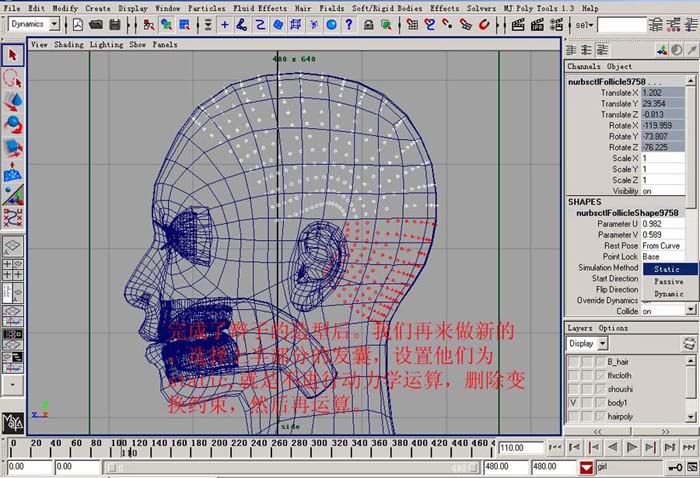The image size is (700, 478).
Task: Toggle visibility box of hairpoly layer
Action: pos(573,416)
